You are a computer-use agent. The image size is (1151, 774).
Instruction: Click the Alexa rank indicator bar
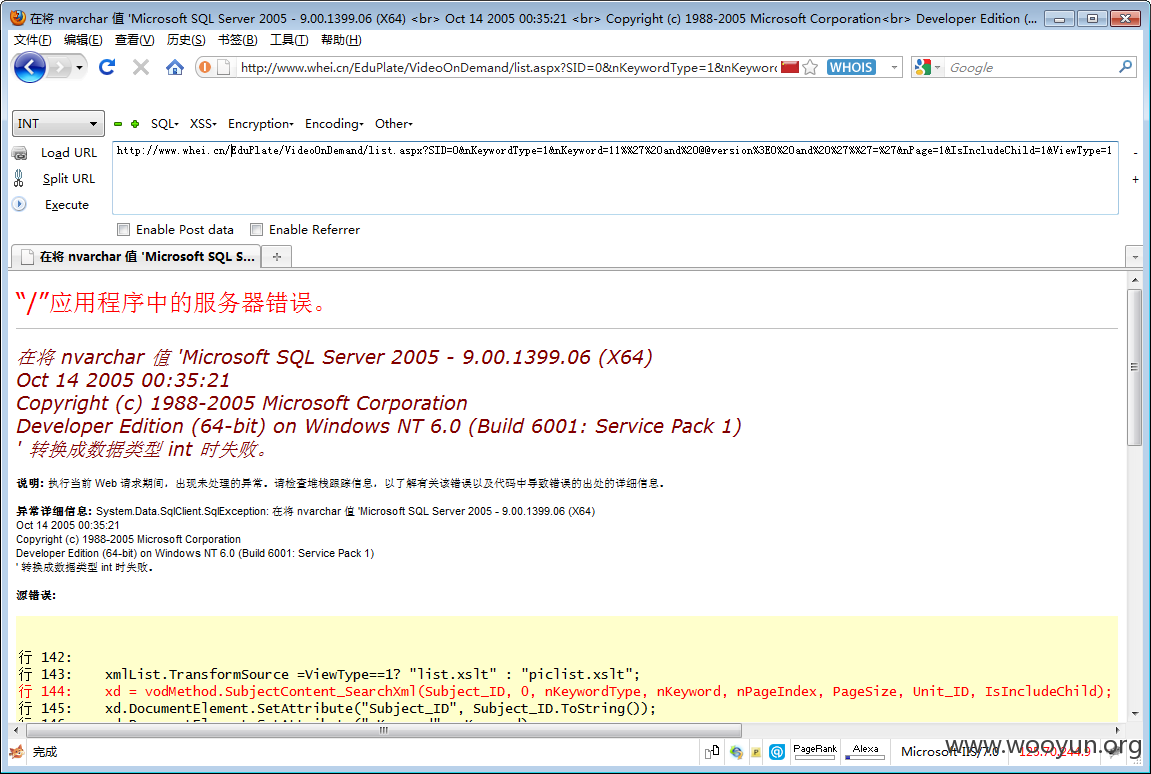pos(865,751)
